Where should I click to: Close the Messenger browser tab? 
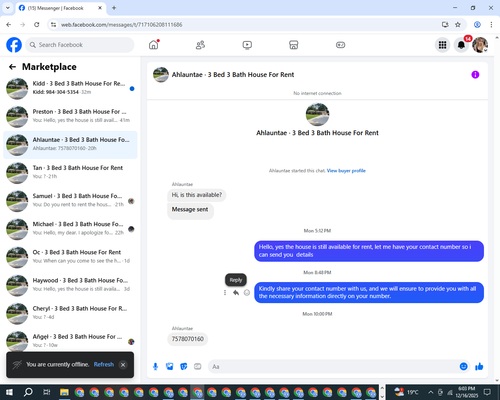point(100,8)
